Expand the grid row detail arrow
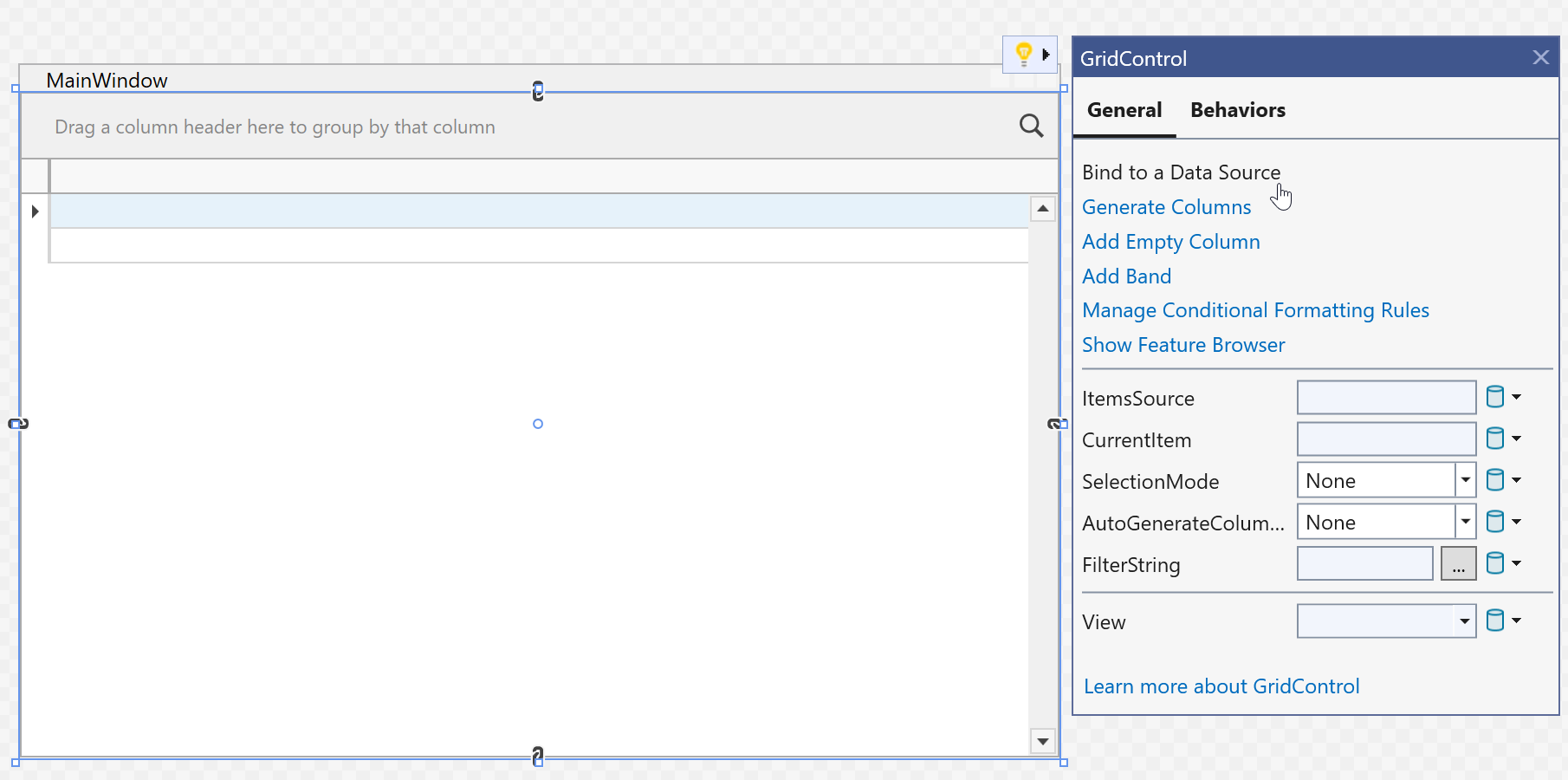This screenshot has width=1568, height=780. pyautogui.click(x=34, y=210)
